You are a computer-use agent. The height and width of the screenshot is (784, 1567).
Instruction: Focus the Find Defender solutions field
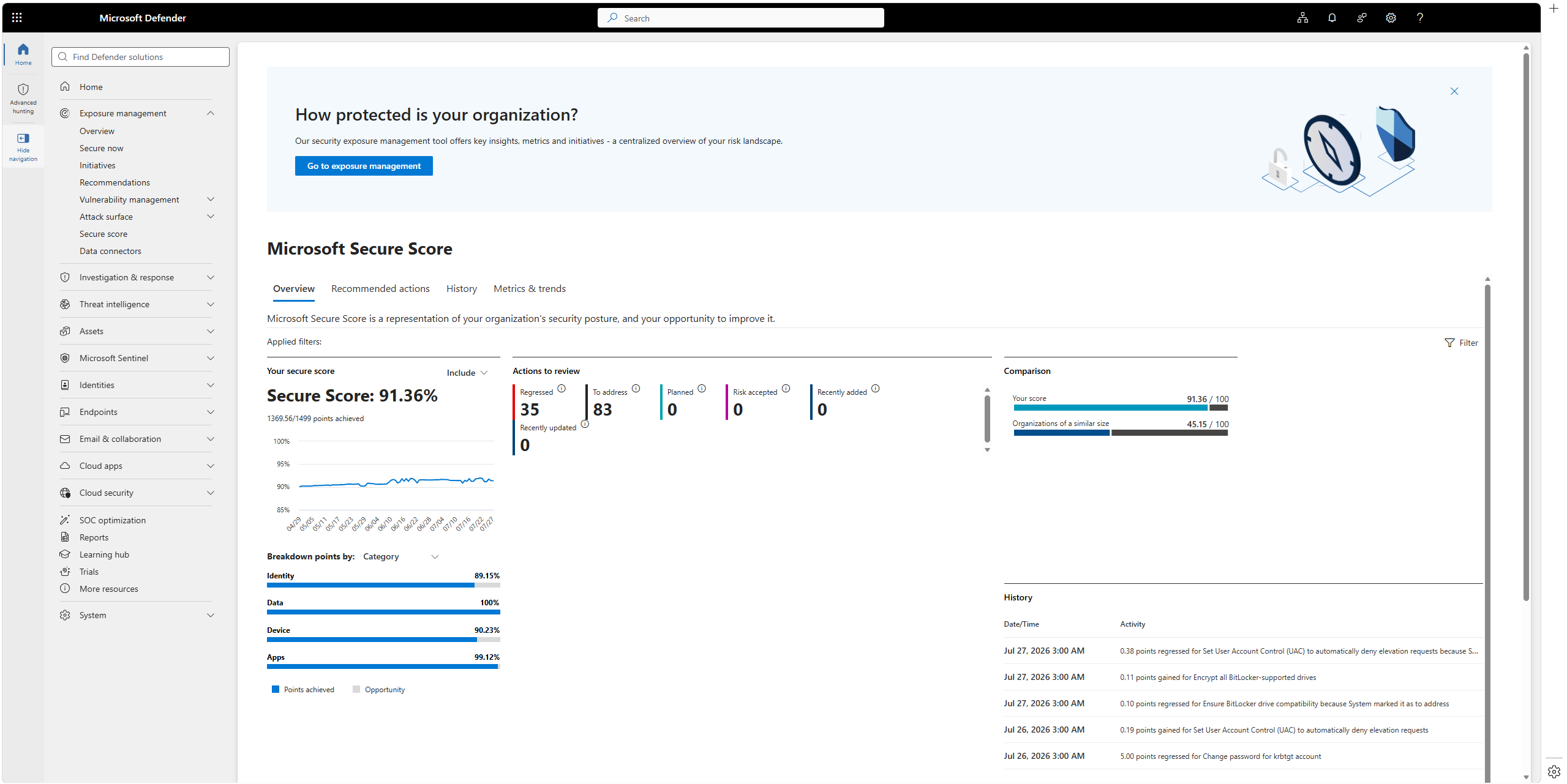140,57
